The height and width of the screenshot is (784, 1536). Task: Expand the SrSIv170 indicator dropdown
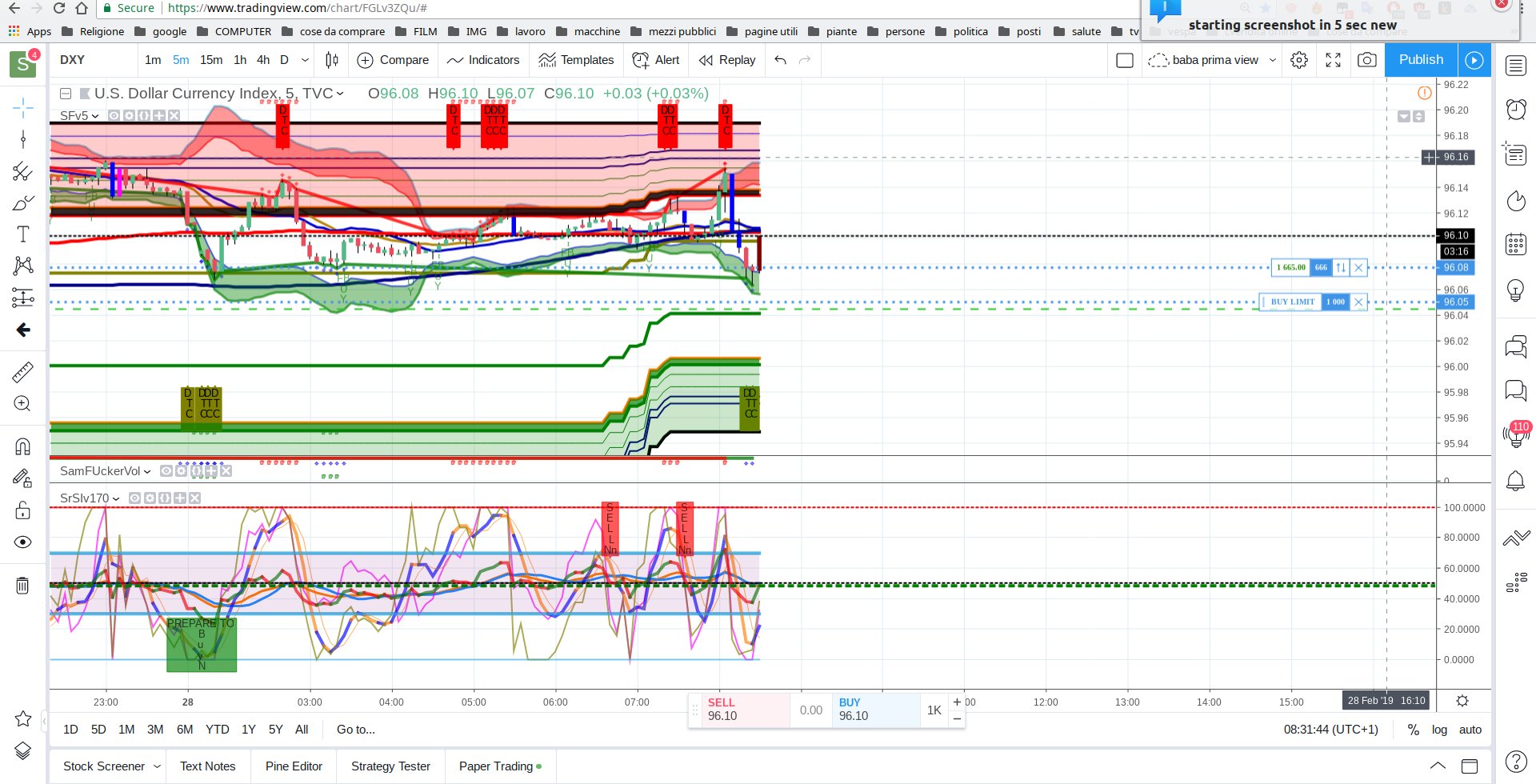pyautogui.click(x=116, y=498)
